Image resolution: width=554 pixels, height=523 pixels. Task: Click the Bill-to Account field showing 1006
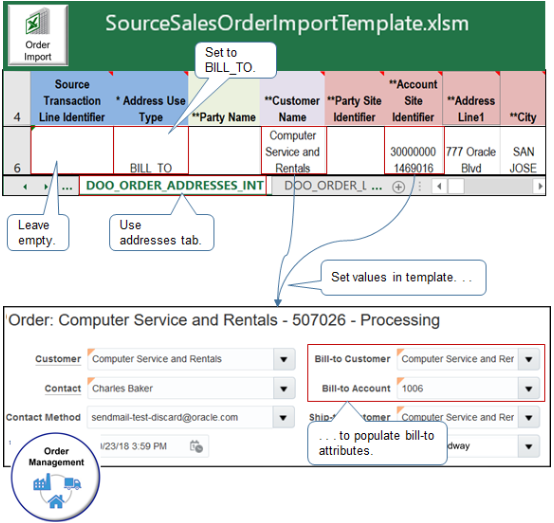tap(458, 389)
